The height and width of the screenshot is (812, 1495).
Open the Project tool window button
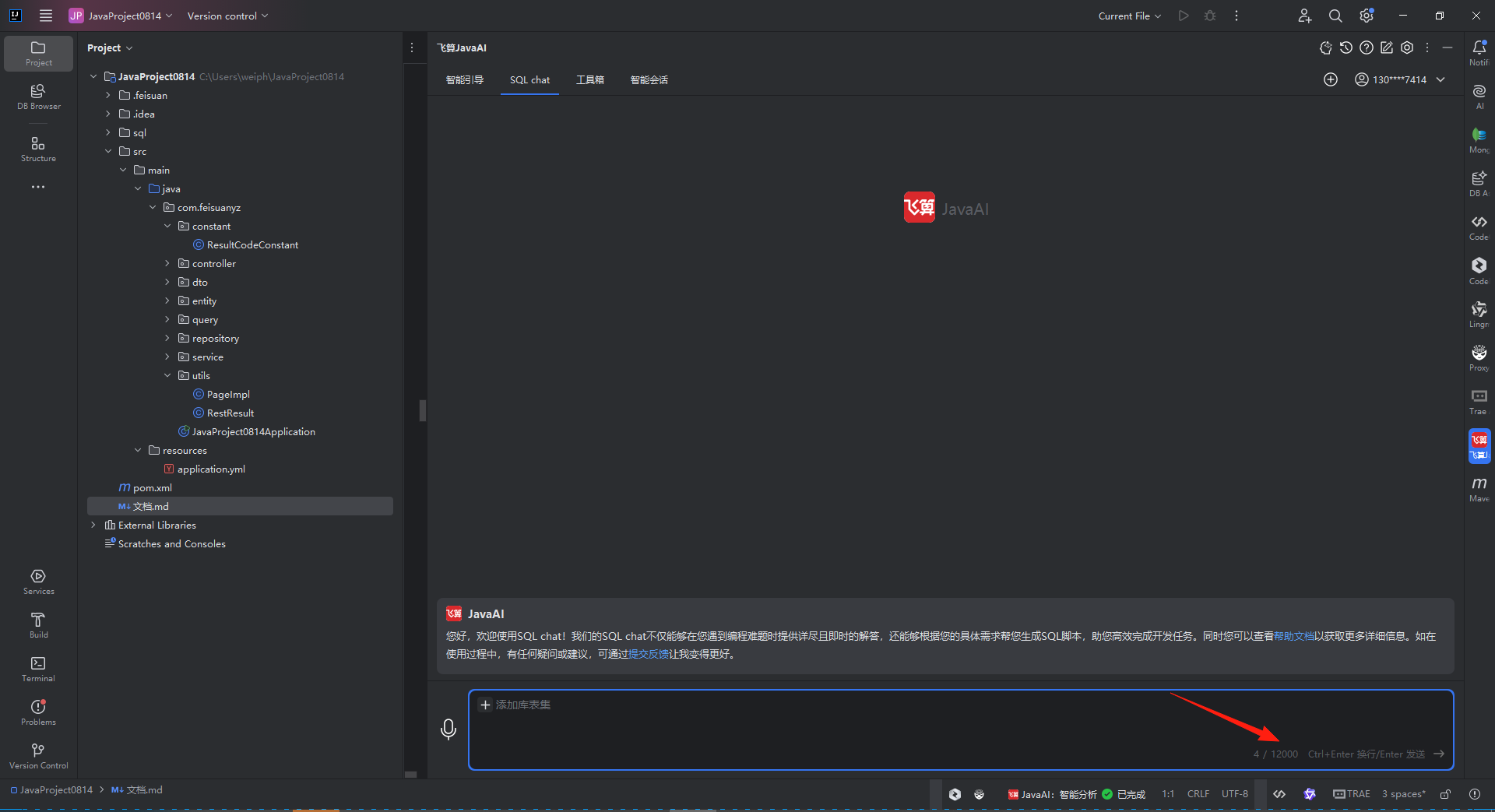[x=38, y=53]
